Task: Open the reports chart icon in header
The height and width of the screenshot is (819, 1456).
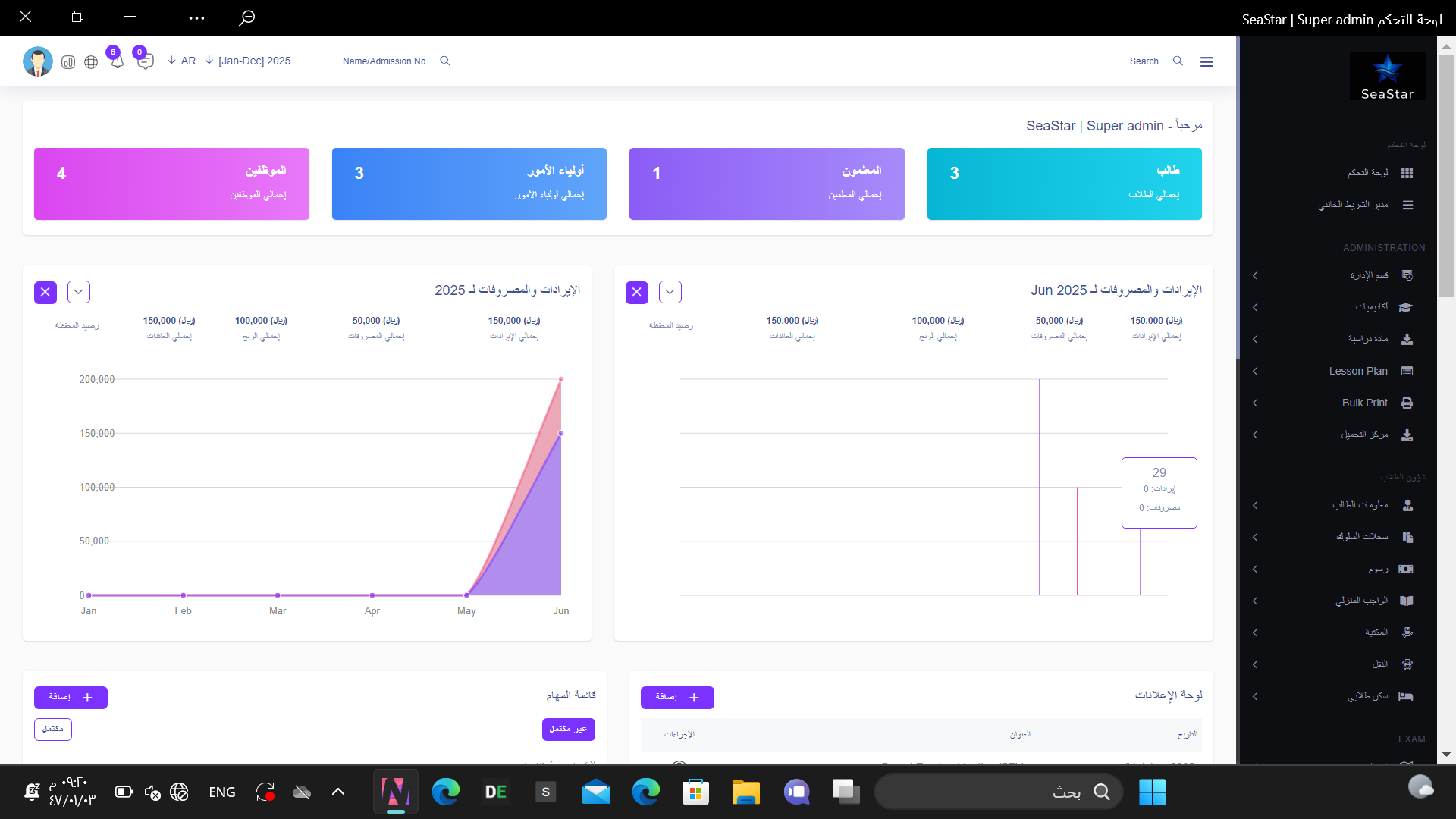Action: click(68, 62)
